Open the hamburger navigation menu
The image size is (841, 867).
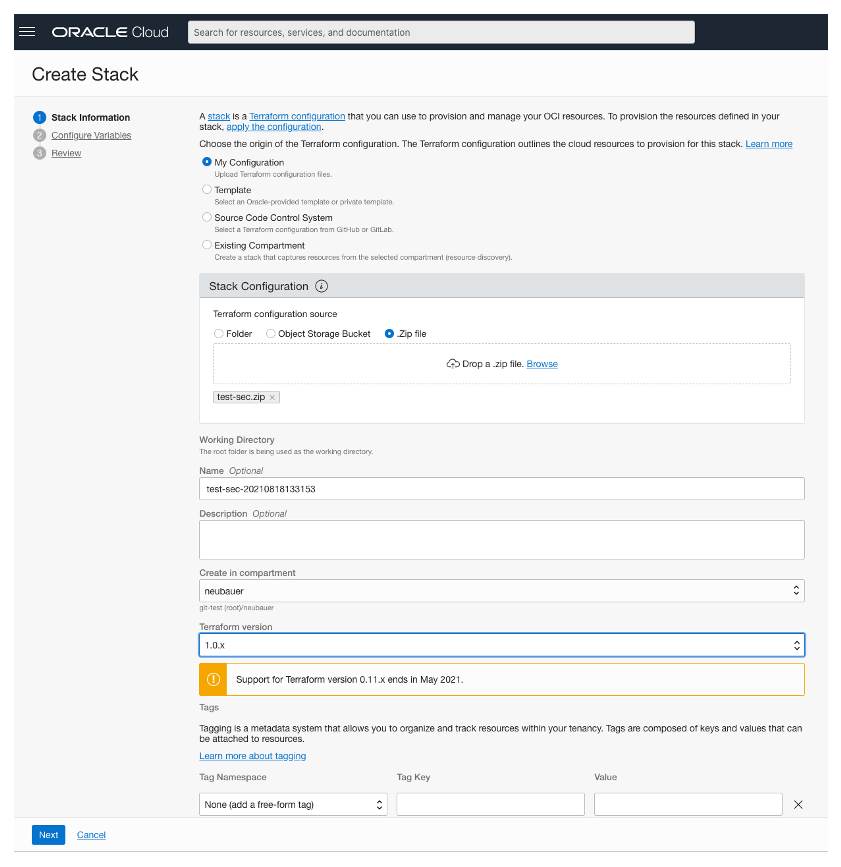28,32
